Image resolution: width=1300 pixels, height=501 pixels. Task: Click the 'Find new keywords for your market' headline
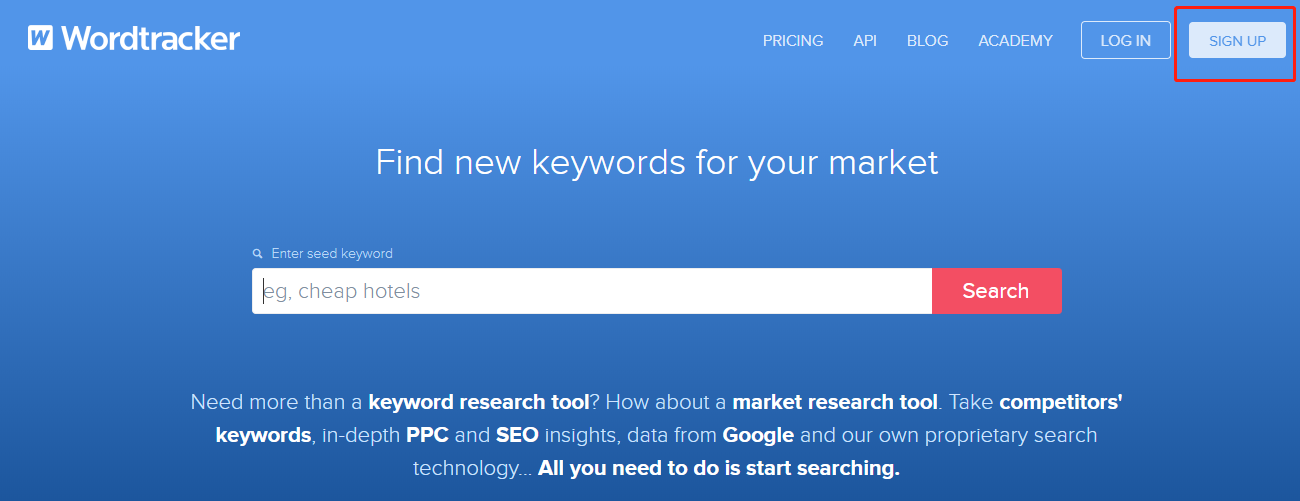tap(657, 162)
